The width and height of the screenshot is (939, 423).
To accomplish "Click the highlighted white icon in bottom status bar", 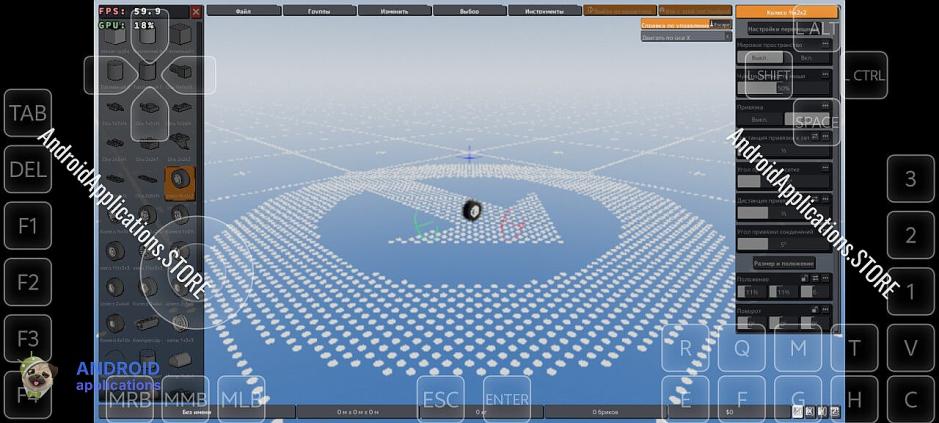I will click(798, 412).
